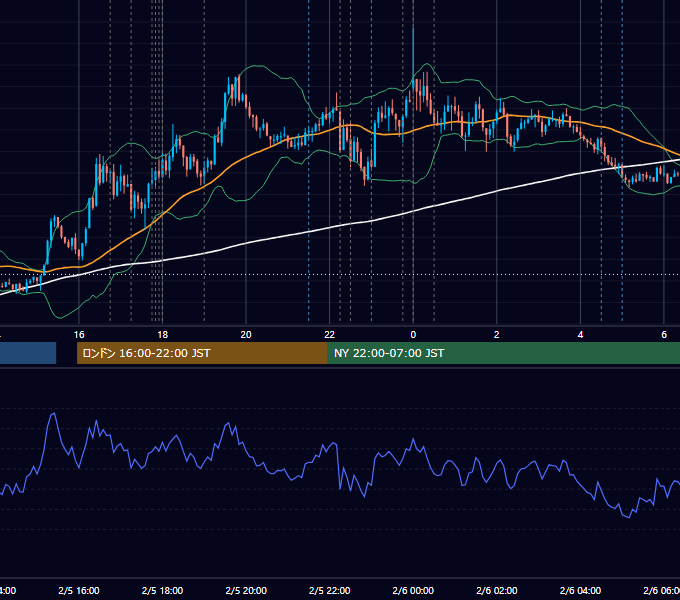680x600 pixels.
Task: Click the 22 hour label on price chart axis
Action: pos(330,335)
